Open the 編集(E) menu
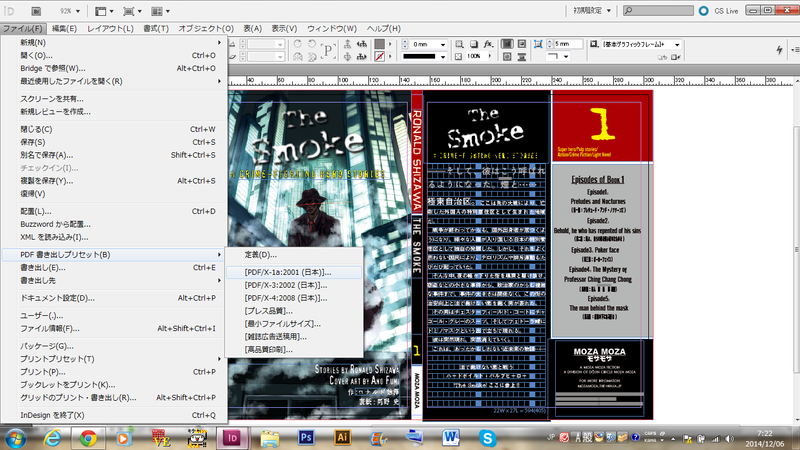Screen dimensions: 800x450 coord(64,29)
